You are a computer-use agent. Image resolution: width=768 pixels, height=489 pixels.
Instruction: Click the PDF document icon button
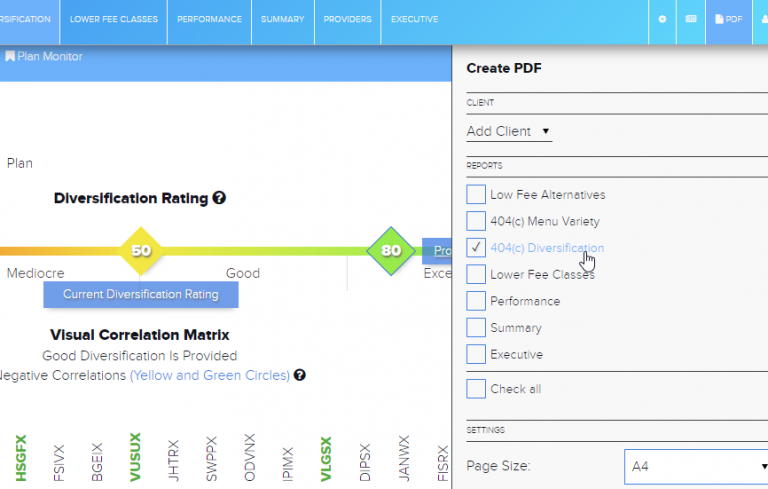pyautogui.click(x=727, y=19)
